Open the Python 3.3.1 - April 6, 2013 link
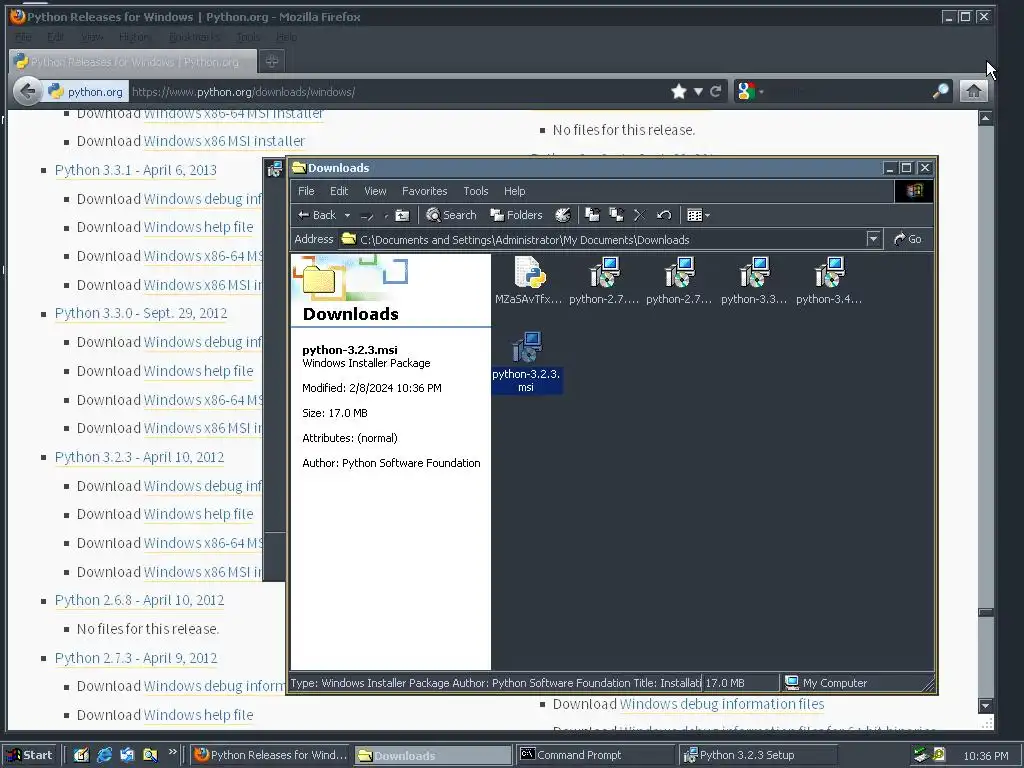This screenshot has height=768, width=1024. pos(135,170)
